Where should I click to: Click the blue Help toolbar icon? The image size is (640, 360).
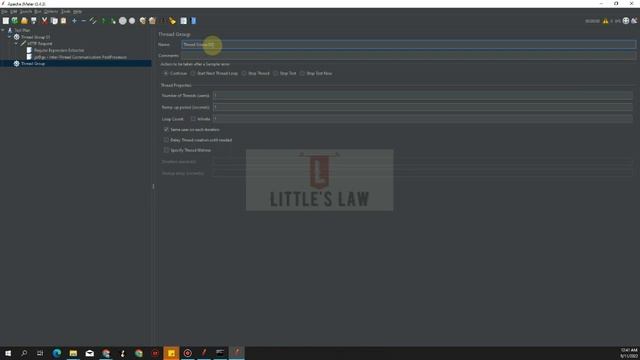193,20
